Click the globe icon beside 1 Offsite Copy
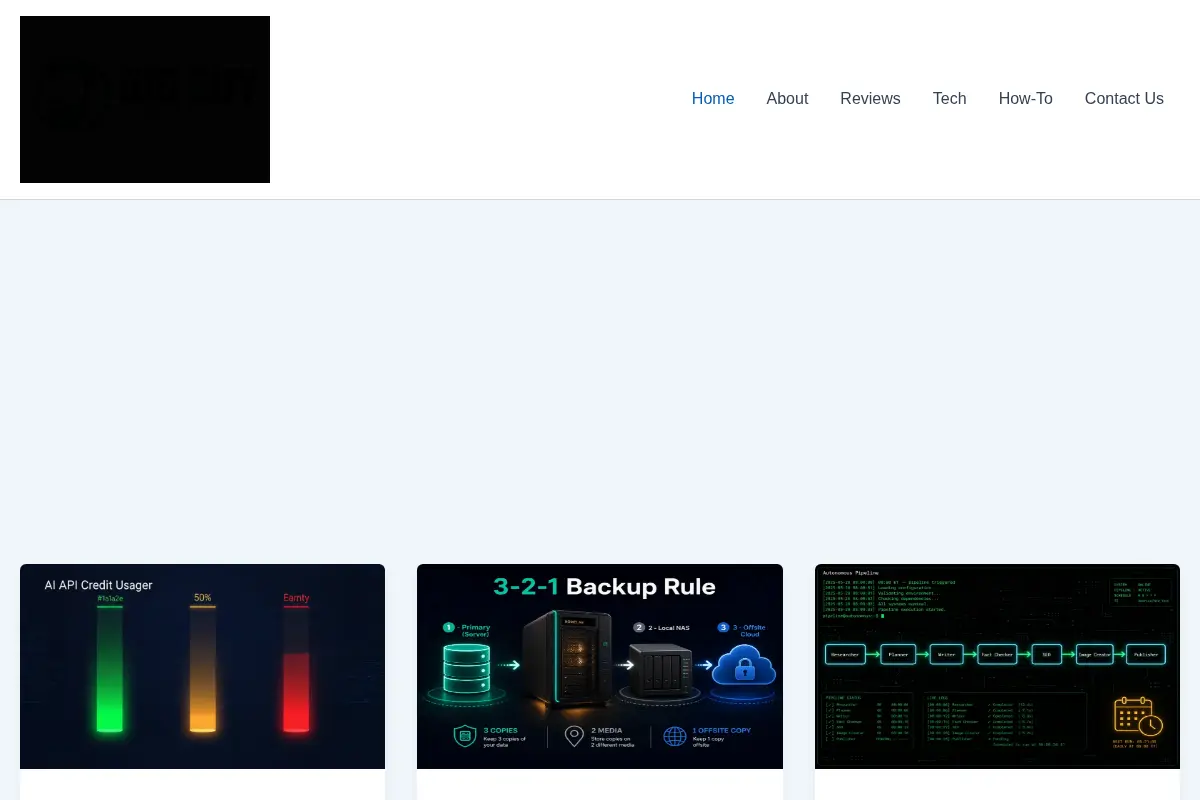The image size is (1200, 800). coord(675,736)
